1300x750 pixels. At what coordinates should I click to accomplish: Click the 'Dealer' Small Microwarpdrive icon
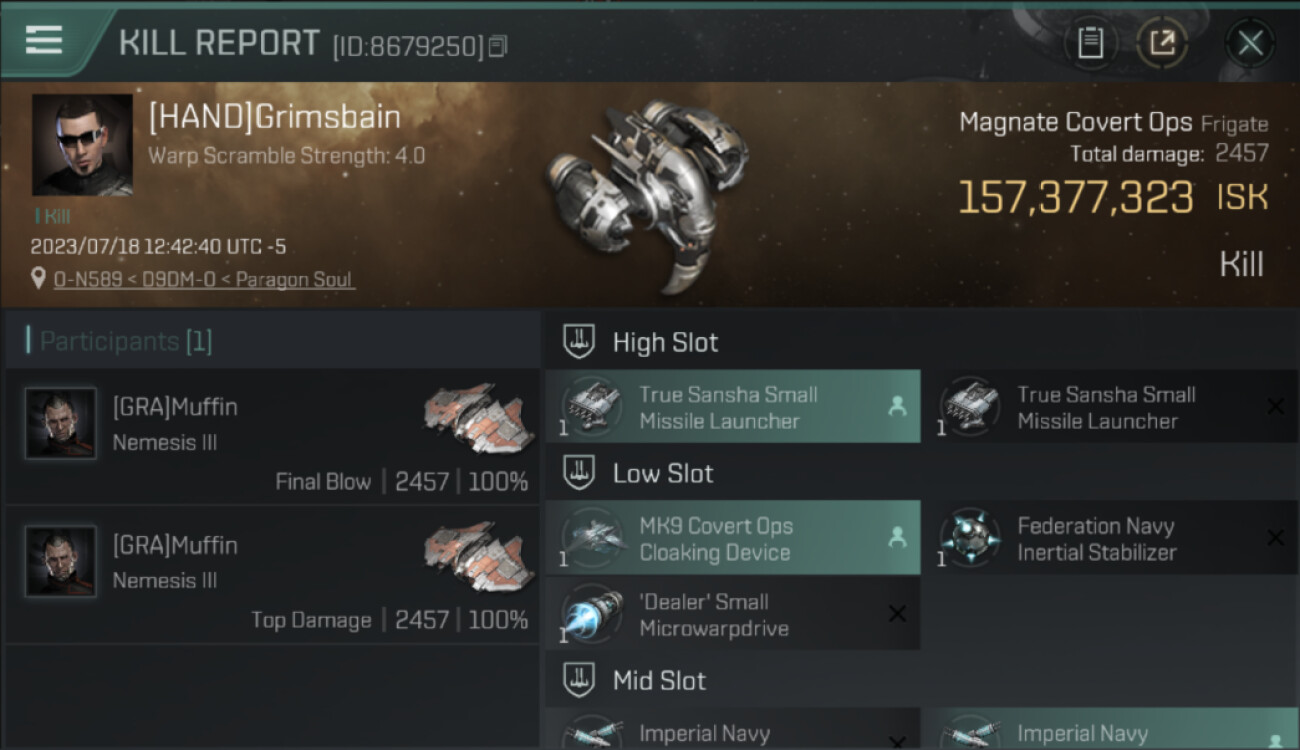coord(593,615)
